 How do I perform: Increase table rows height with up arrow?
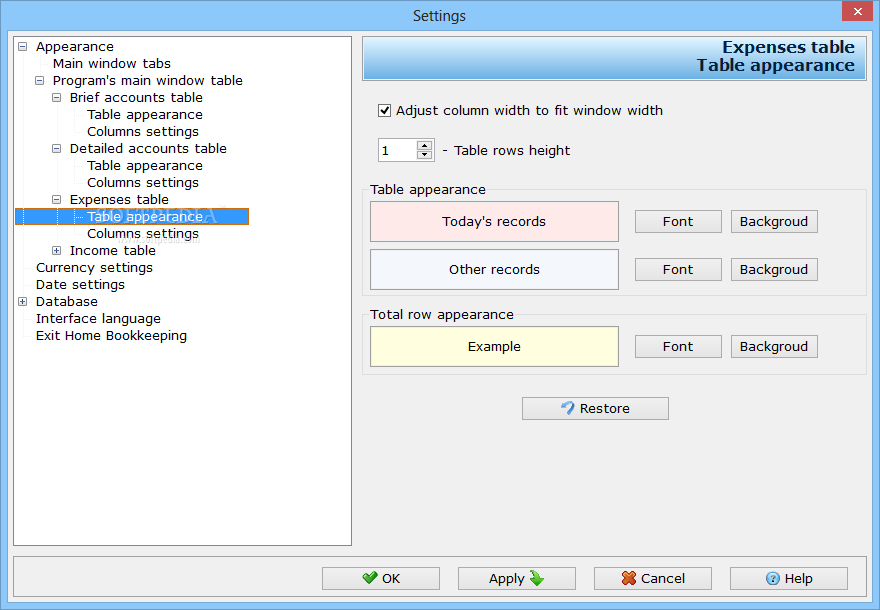[x=425, y=145]
